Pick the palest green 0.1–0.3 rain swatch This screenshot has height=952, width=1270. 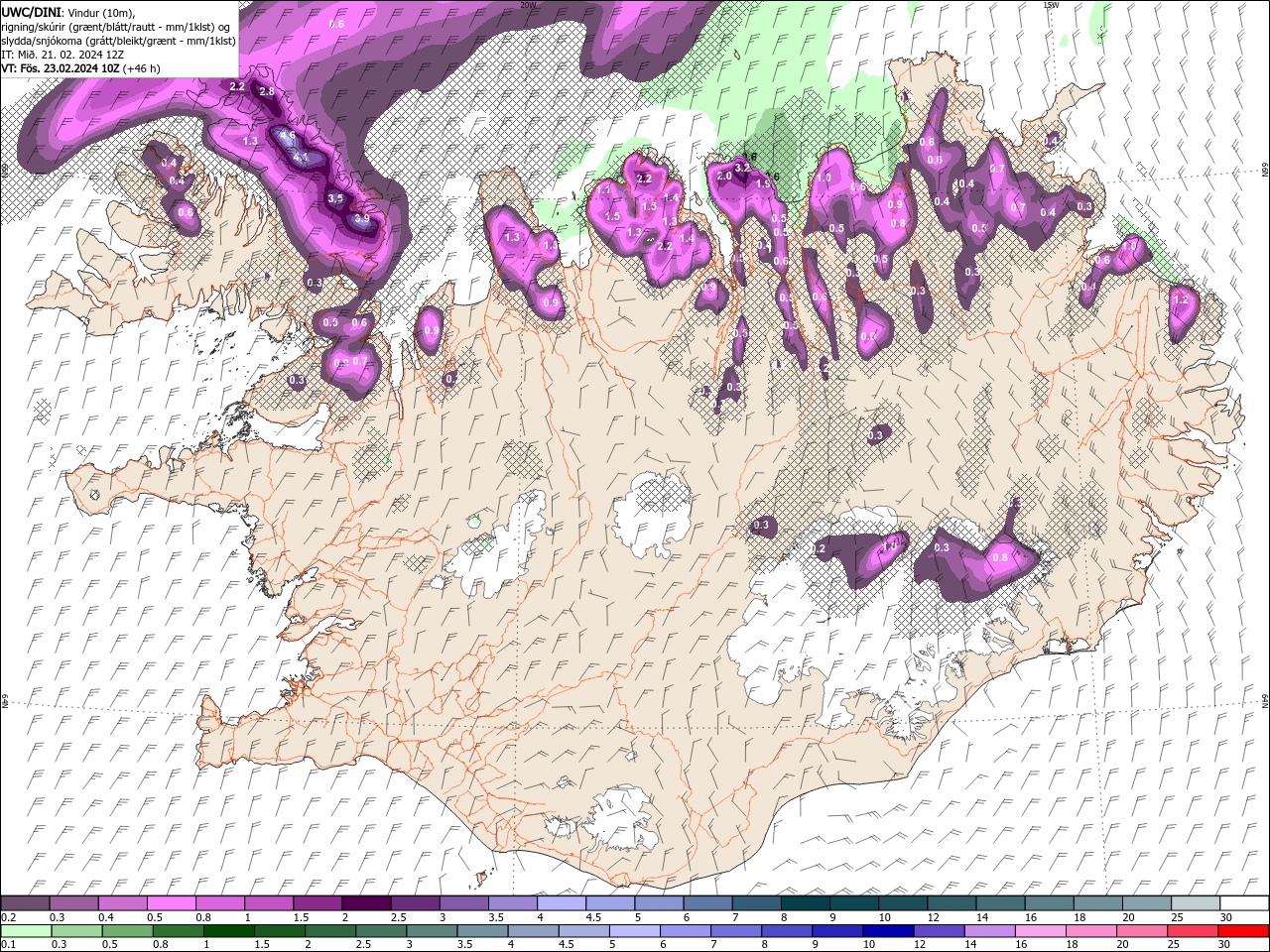26,931
